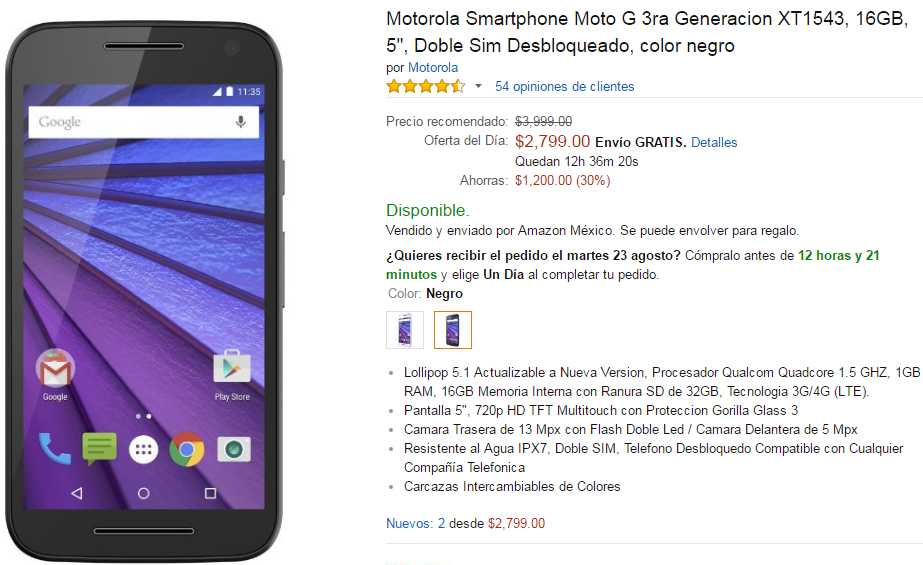Expand the star rating dropdown arrow
This screenshot has height=565, width=923.
click(479, 87)
